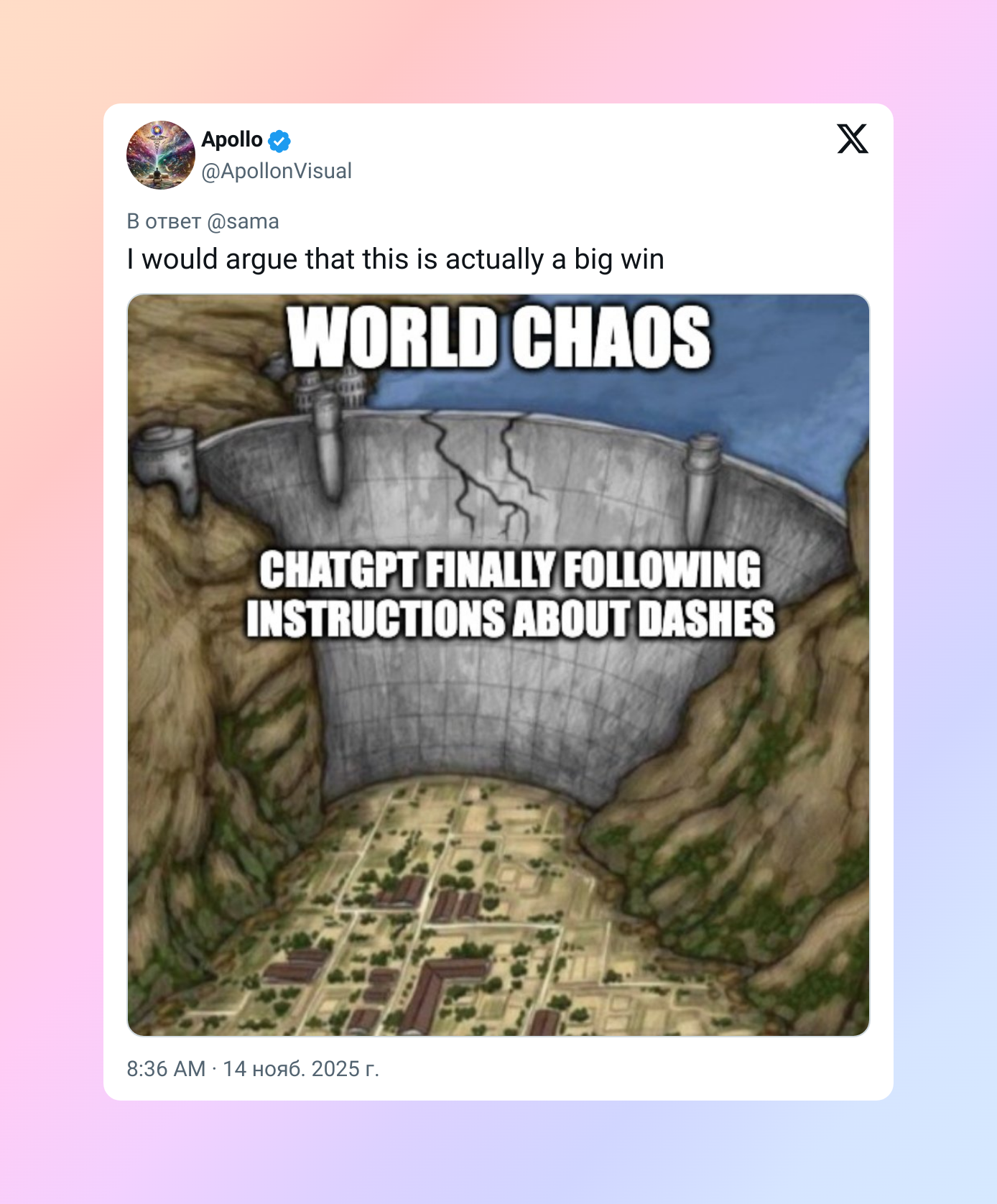Click the 8:36 AM timestamp
The height and width of the screenshot is (1204, 997).
pyautogui.click(x=166, y=1069)
